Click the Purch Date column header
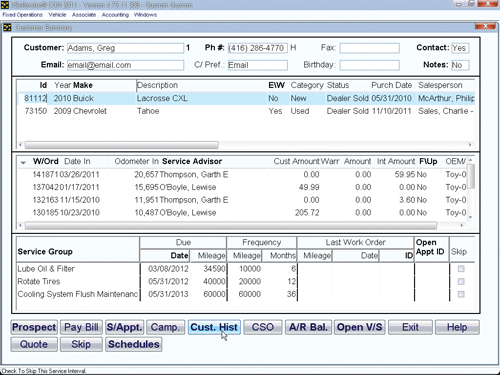This screenshot has height=375, width=500. [x=392, y=85]
